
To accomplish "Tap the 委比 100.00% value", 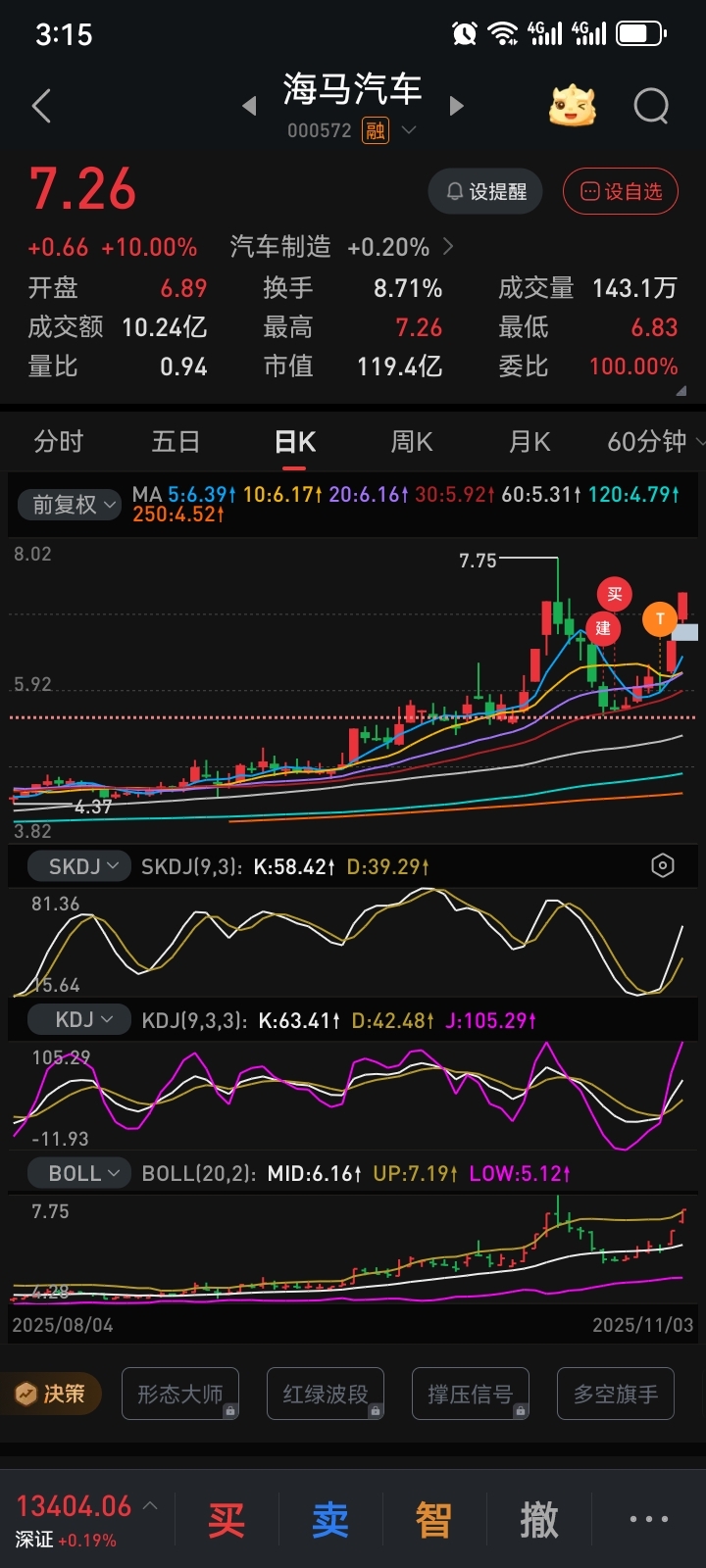I will click(633, 367).
